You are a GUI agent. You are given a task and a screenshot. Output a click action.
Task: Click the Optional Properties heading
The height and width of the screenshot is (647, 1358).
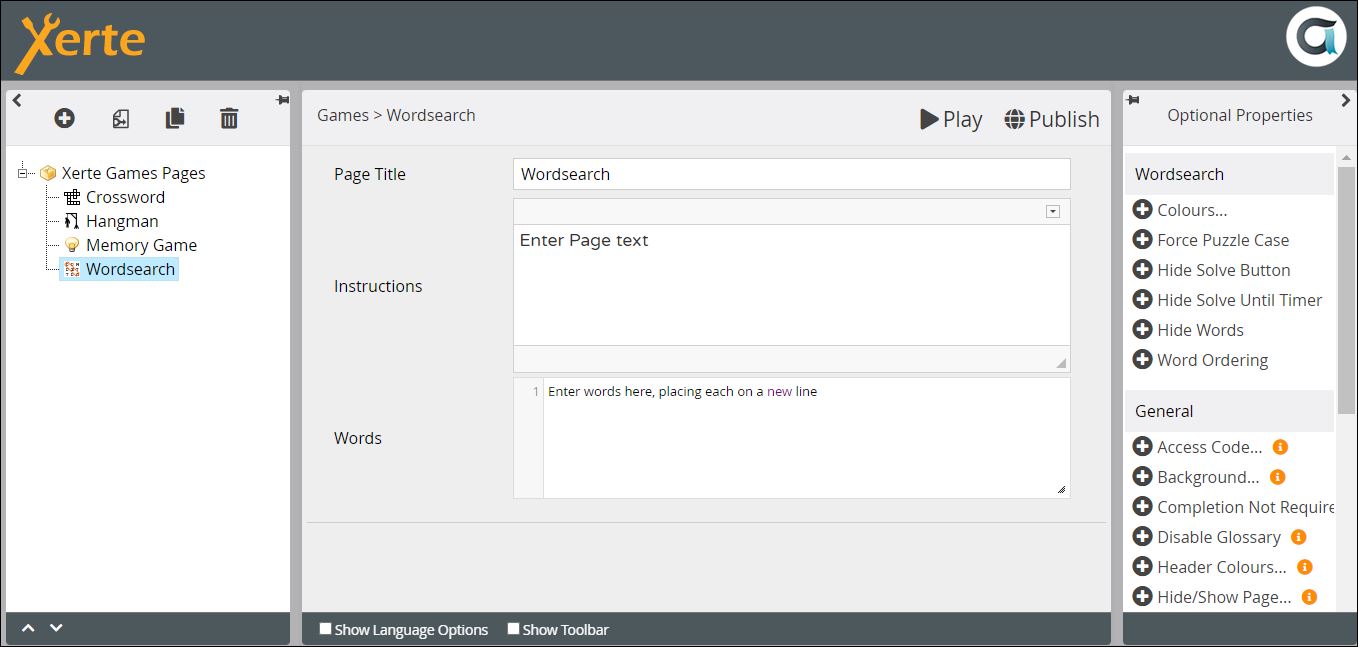point(1240,115)
